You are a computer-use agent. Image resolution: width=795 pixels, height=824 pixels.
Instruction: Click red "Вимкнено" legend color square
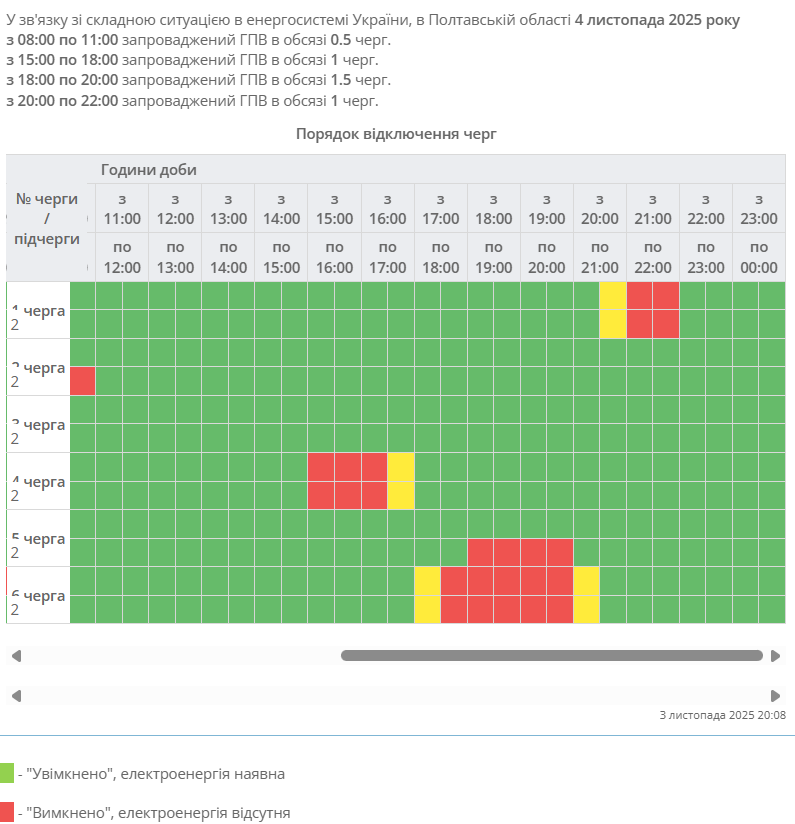[x=7, y=812]
